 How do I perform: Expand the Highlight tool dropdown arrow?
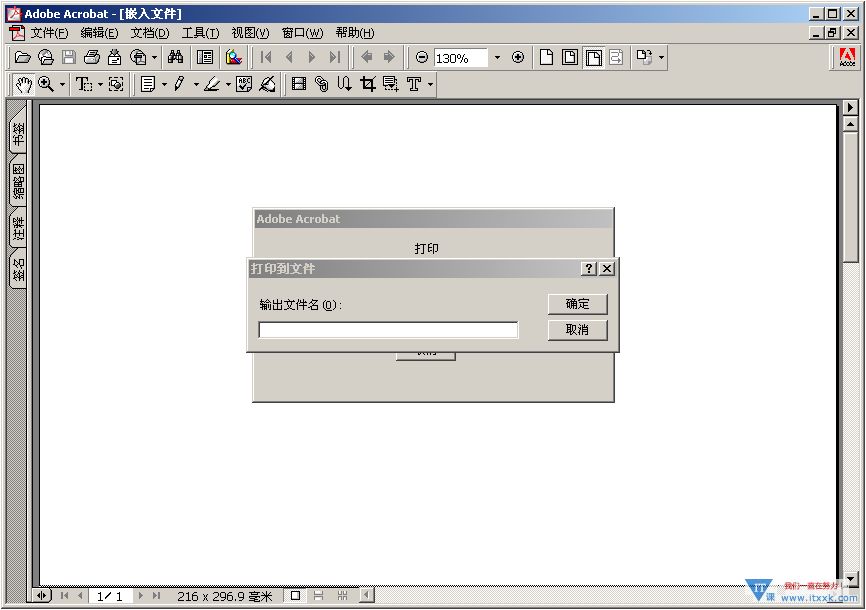point(228,85)
